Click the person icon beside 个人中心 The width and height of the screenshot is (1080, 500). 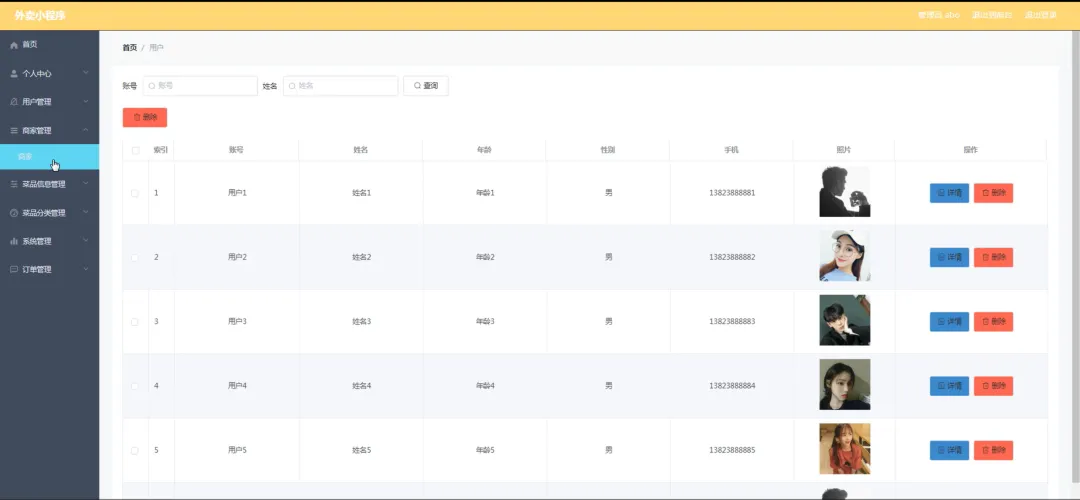tap(14, 73)
